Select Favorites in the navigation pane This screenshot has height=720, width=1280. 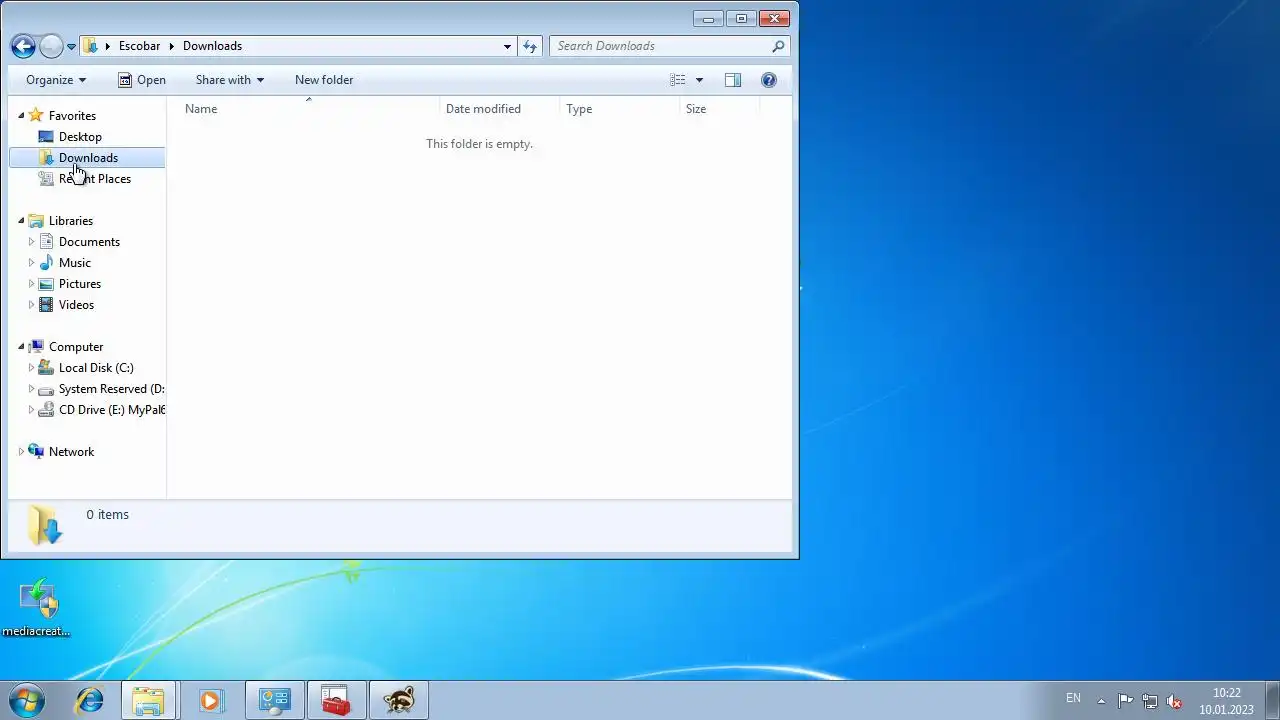pos(72,116)
